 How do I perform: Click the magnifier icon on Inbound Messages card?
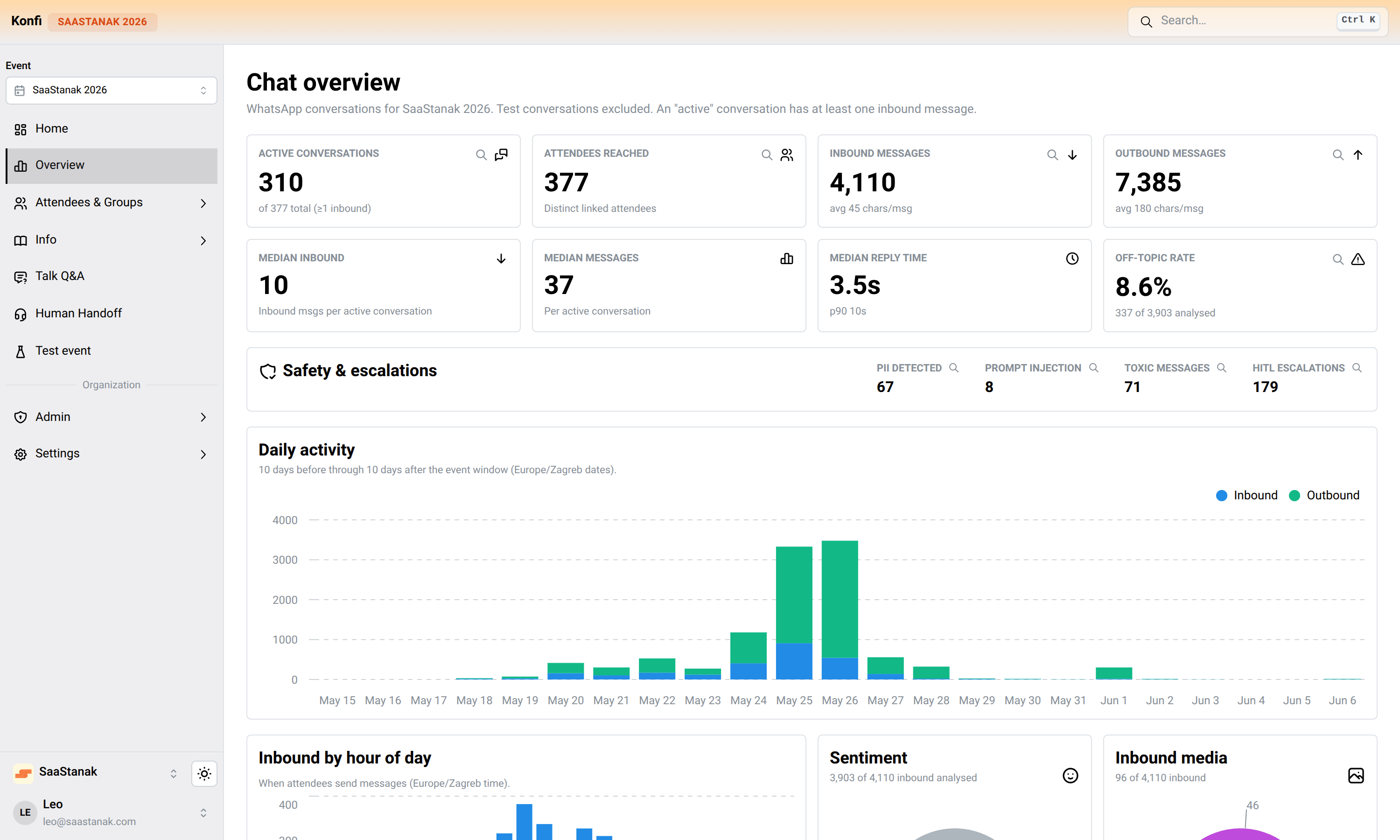pyautogui.click(x=1052, y=154)
